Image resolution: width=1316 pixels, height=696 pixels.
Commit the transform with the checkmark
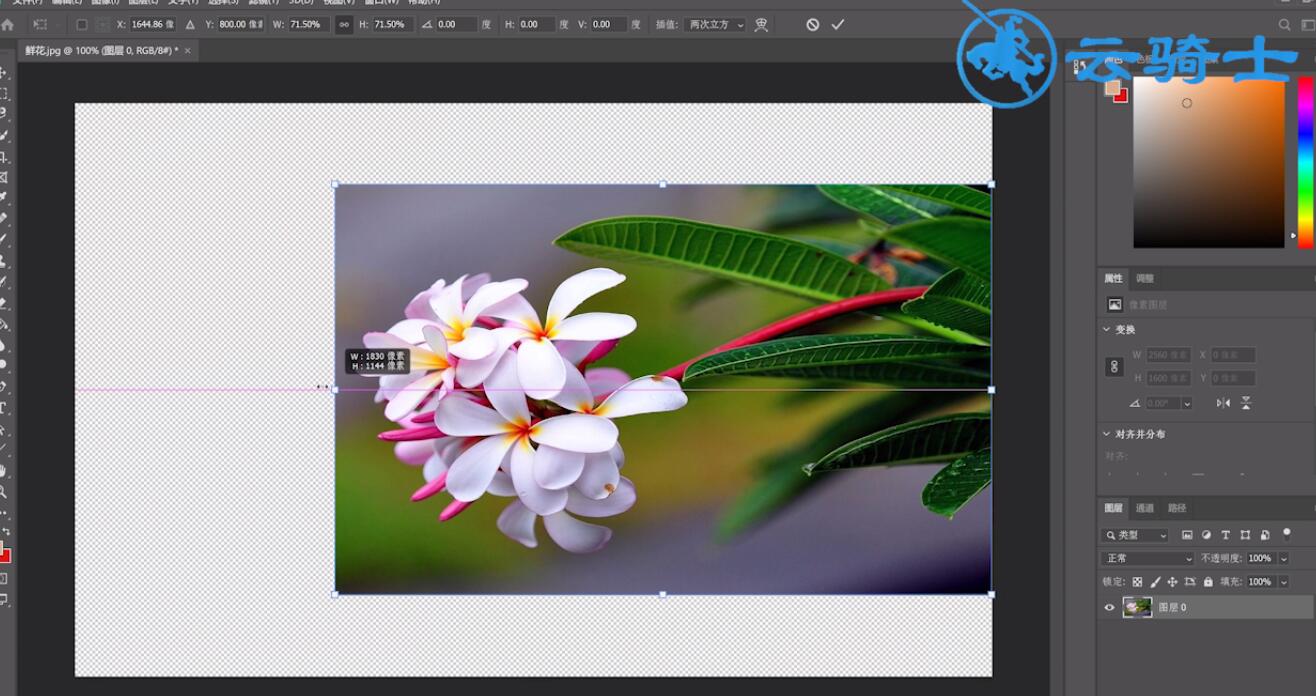coord(838,24)
